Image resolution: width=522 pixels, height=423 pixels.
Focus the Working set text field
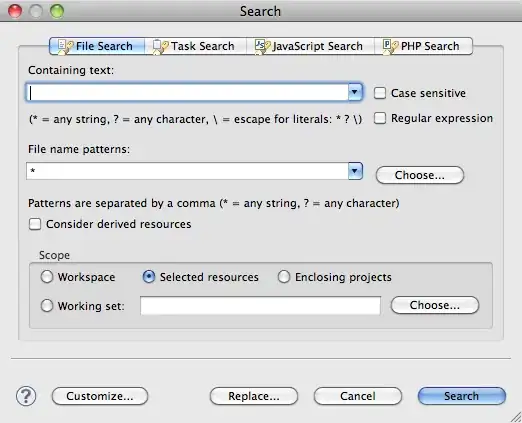260,305
